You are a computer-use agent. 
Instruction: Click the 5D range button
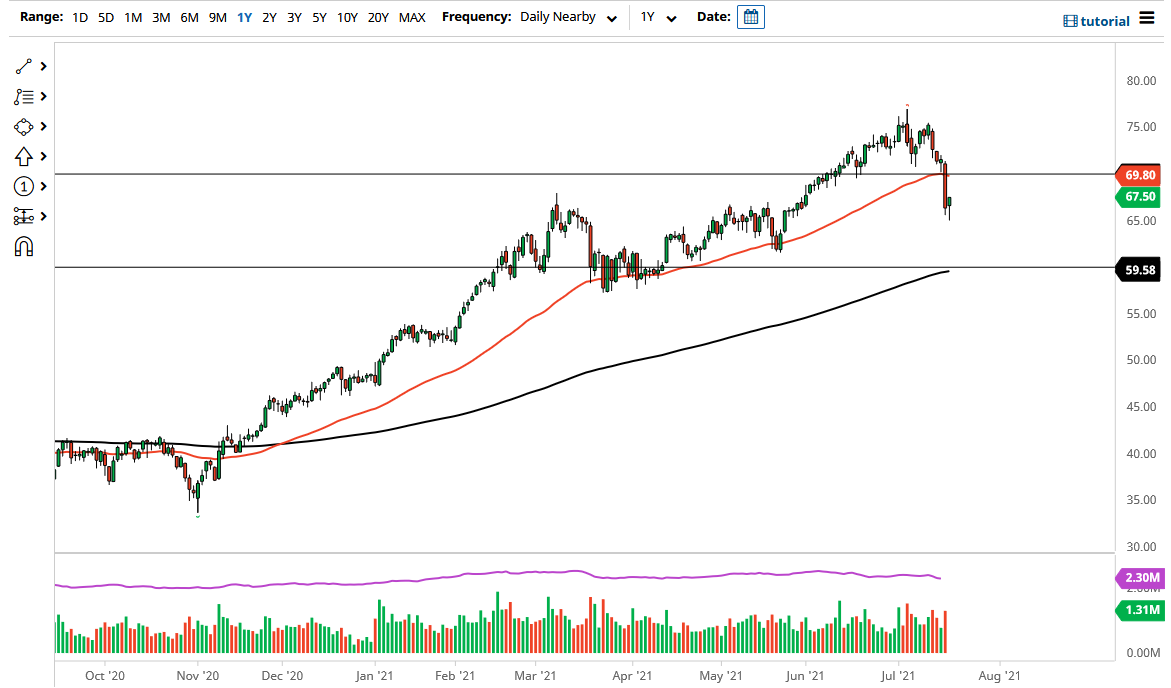pos(105,17)
